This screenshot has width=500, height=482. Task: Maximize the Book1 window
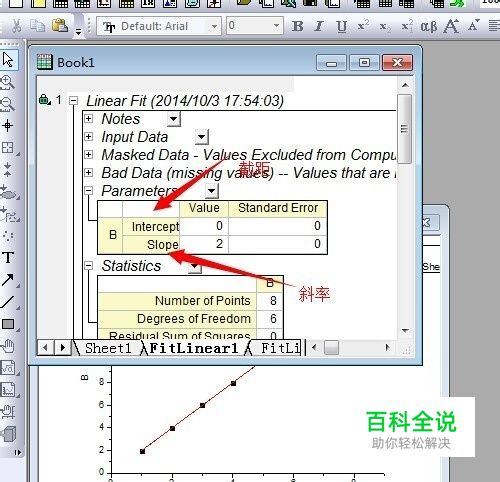click(x=364, y=63)
